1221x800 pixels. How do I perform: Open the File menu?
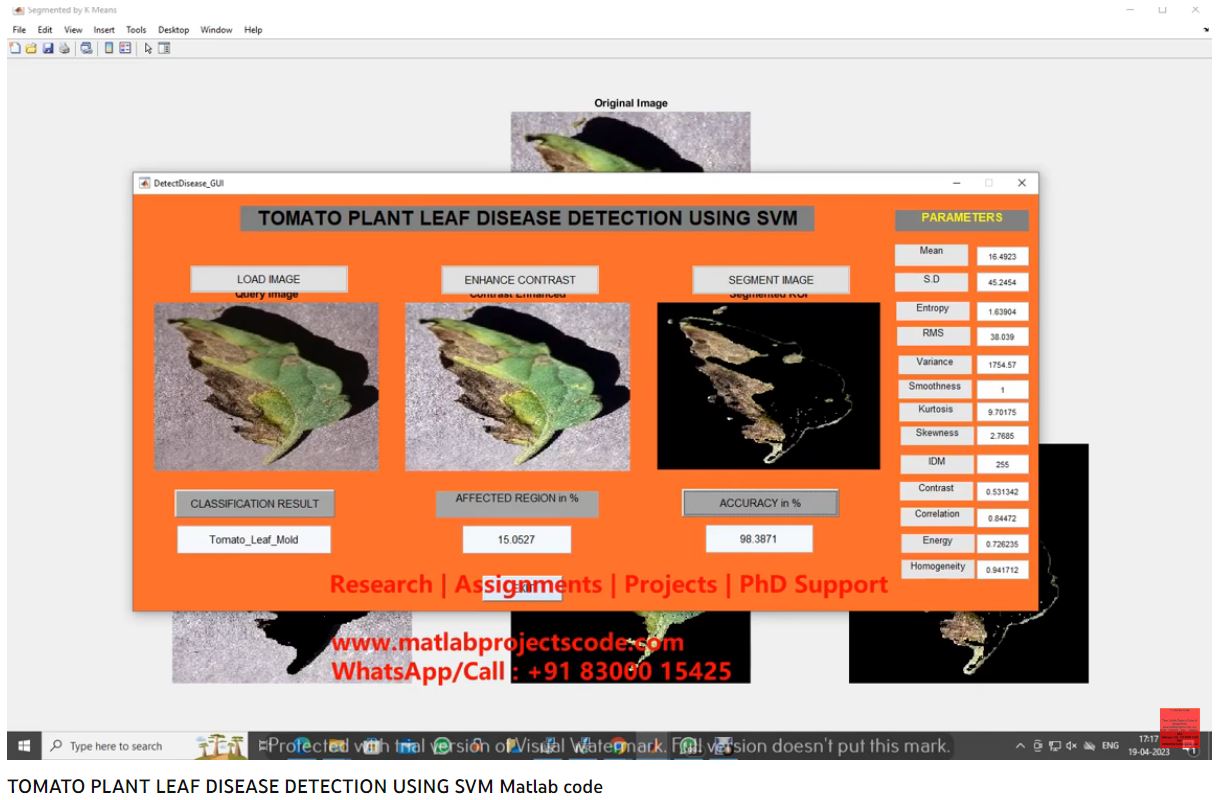click(x=19, y=30)
